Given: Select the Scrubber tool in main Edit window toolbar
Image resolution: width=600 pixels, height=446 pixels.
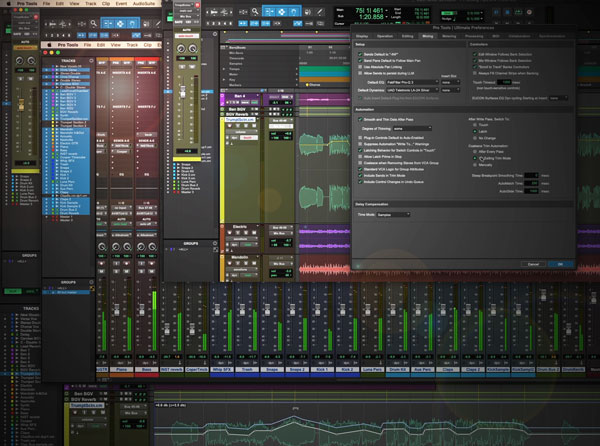Looking at the screenshot, I should tap(308, 12).
